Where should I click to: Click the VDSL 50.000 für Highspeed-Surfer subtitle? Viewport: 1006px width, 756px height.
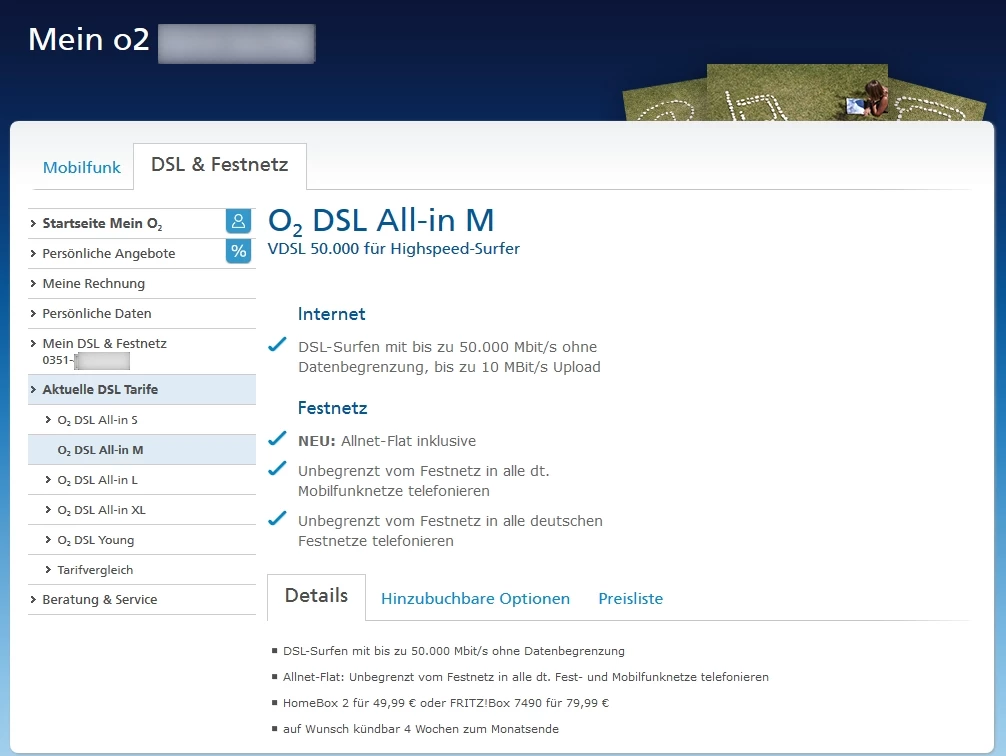pos(393,249)
